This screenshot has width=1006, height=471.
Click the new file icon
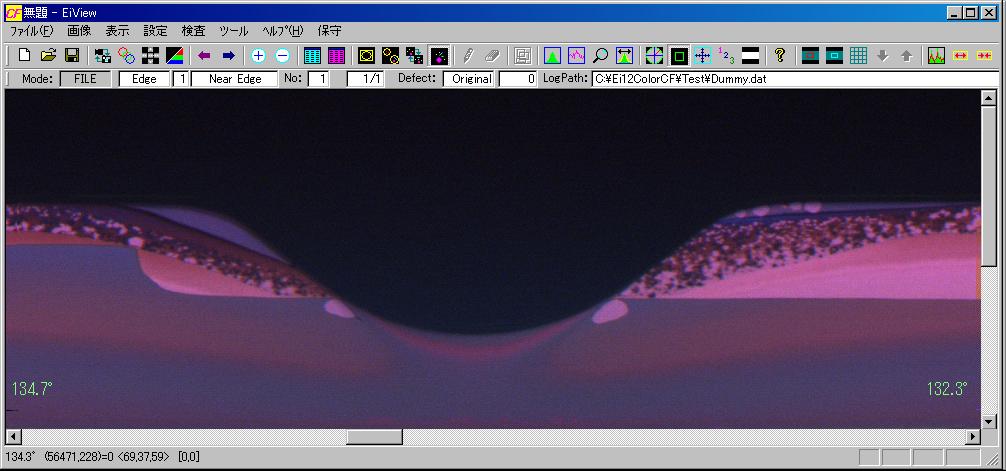(25, 56)
